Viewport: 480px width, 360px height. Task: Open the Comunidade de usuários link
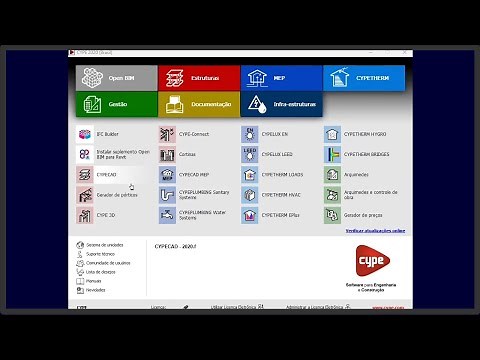tap(104, 263)
